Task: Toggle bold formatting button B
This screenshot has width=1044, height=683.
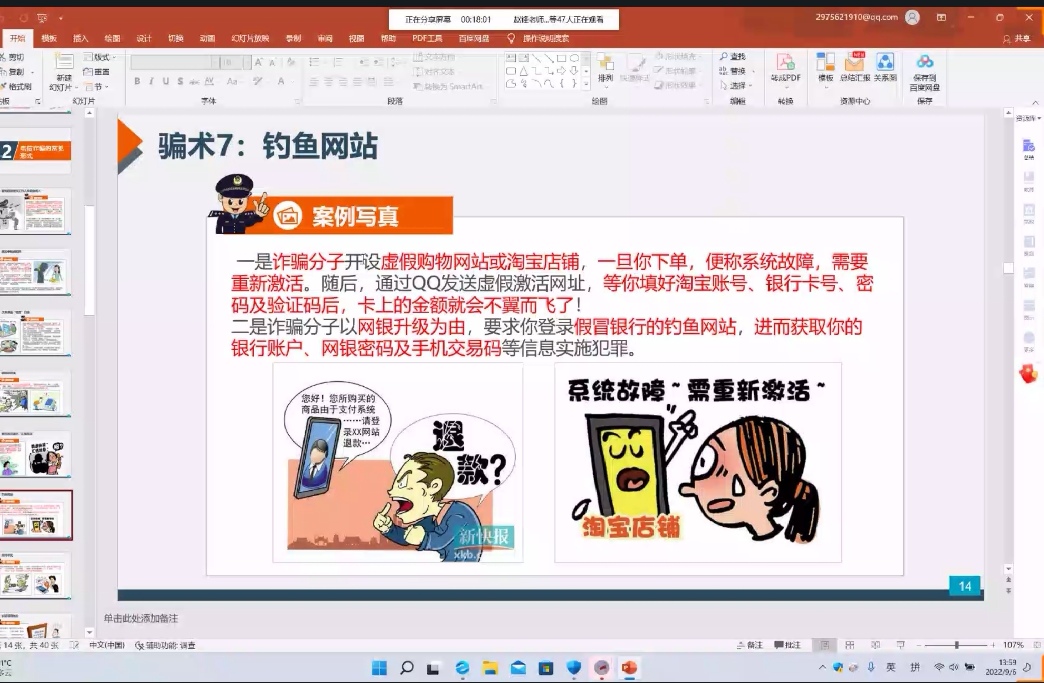Action: point(138,82)
